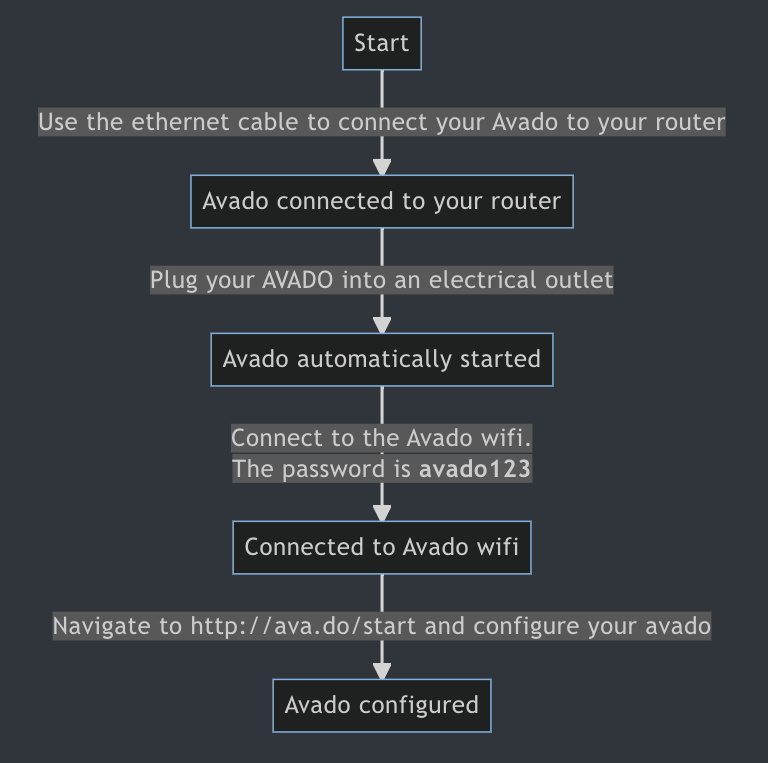Select the "Avado automatically started" node

pos(381,359)
